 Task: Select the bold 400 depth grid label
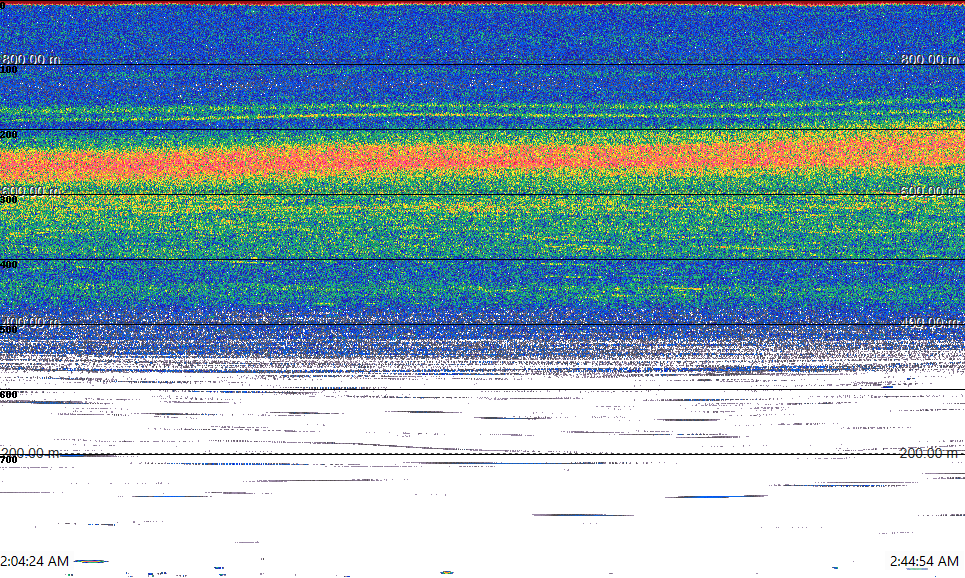pos(9,265)
